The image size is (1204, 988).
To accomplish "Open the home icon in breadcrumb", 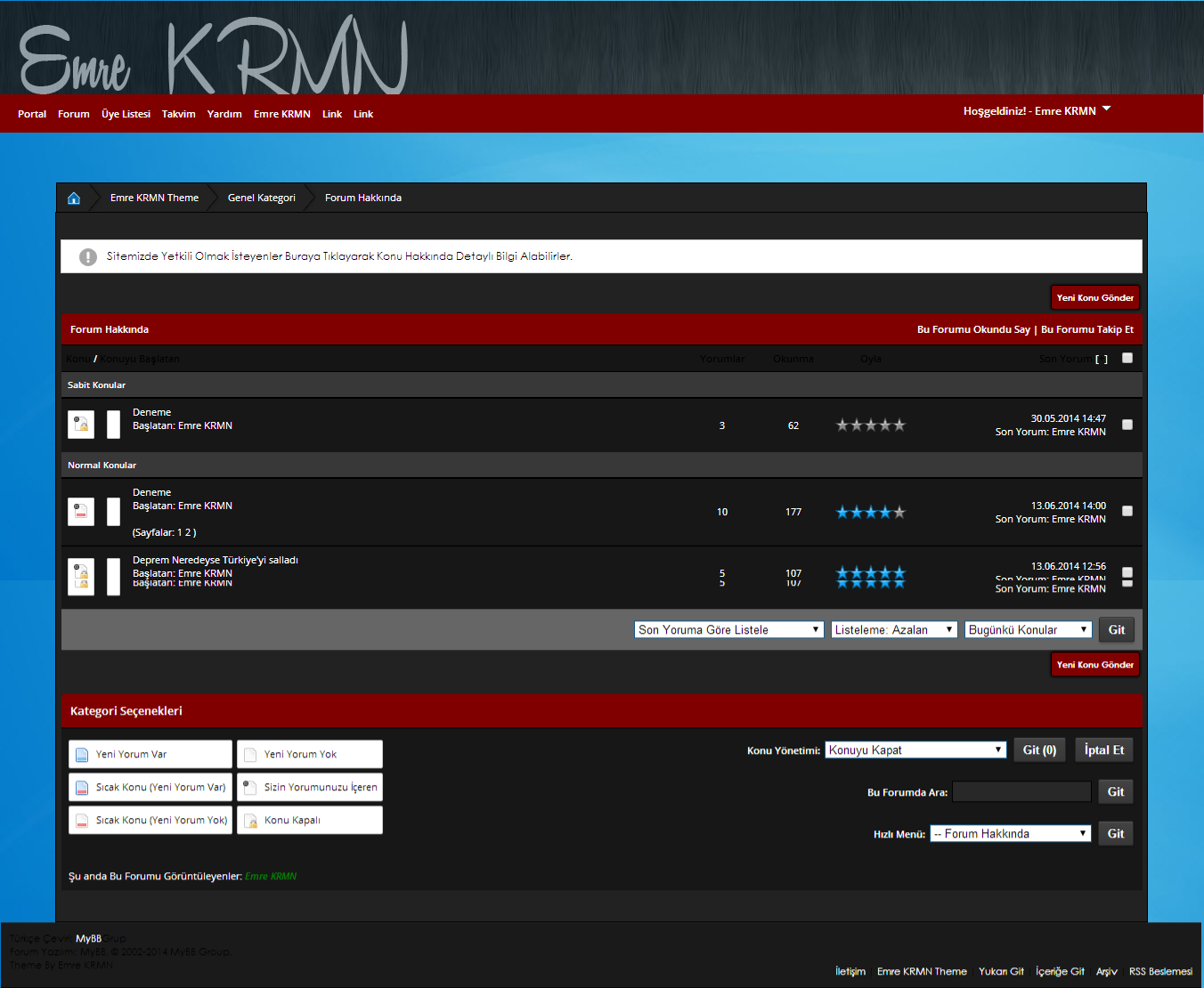I will [74, 198].
